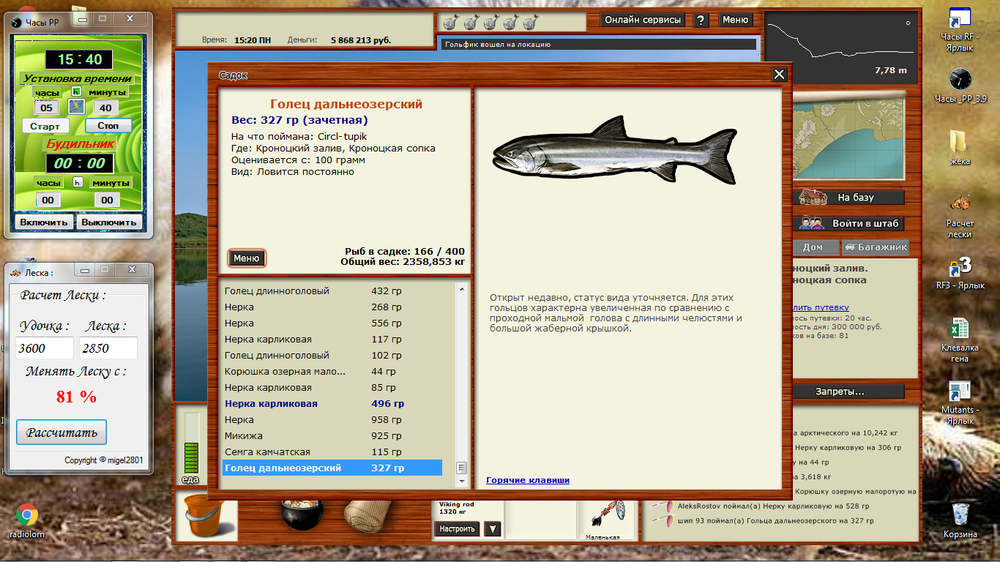Open the Горячие клавиши link
Image resolution: width=1000 pixels, height=562 pixels.
click(x=527, y=480)
